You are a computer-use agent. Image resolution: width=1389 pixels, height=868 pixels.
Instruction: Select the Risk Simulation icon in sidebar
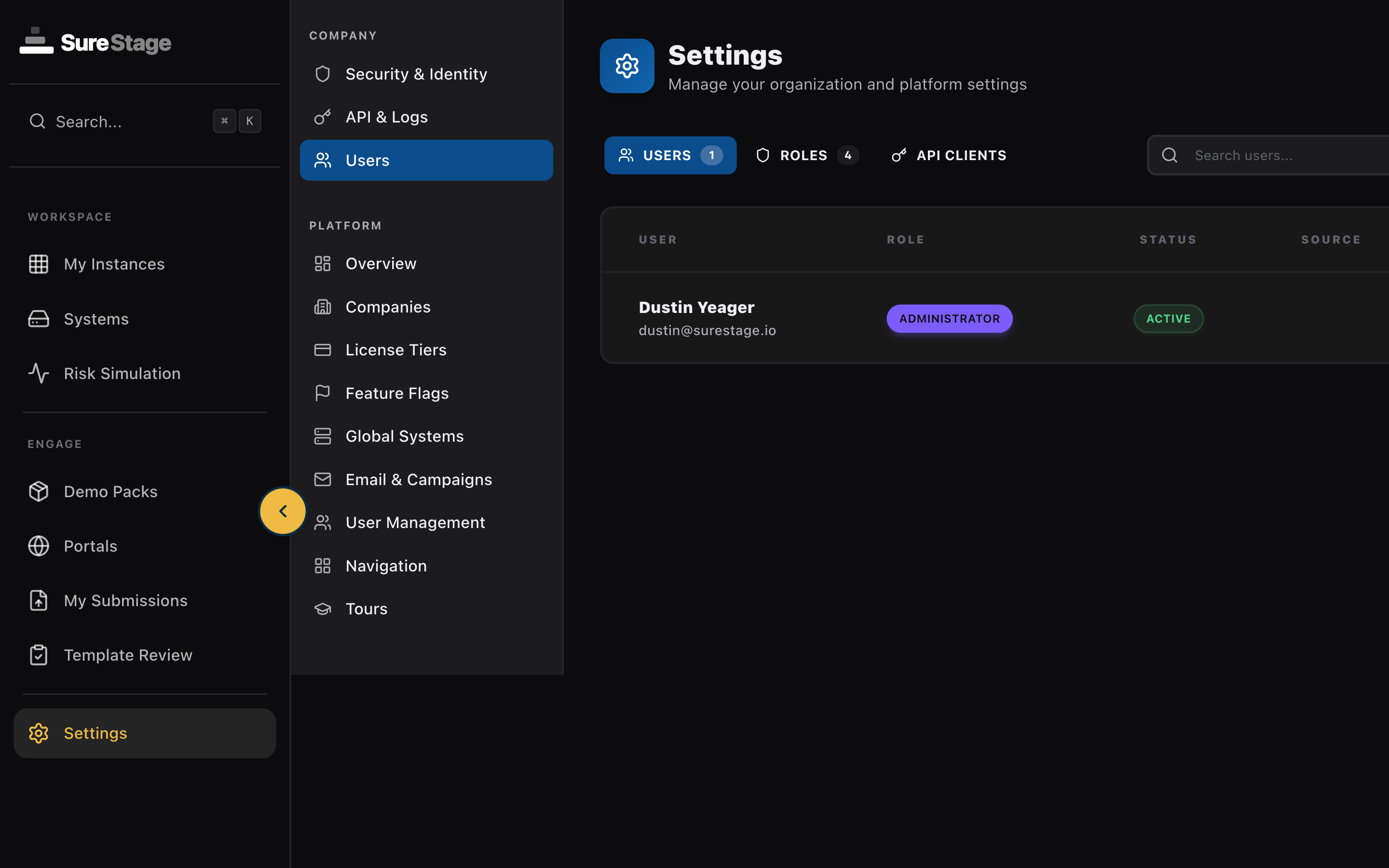click(x=38, y=373)
